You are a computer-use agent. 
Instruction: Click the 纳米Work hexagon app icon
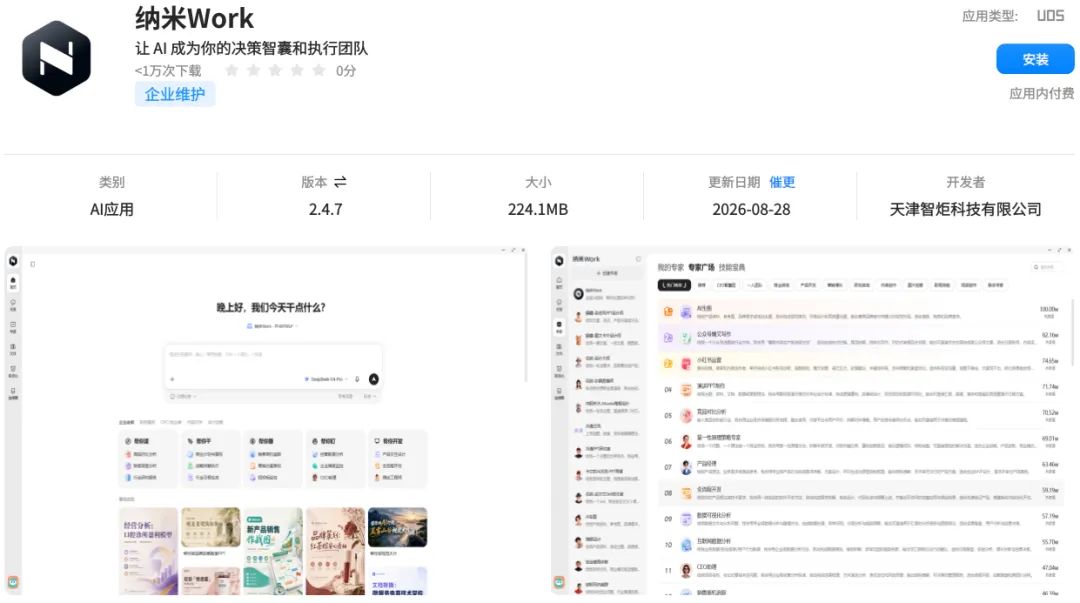(x=56, y=58)
